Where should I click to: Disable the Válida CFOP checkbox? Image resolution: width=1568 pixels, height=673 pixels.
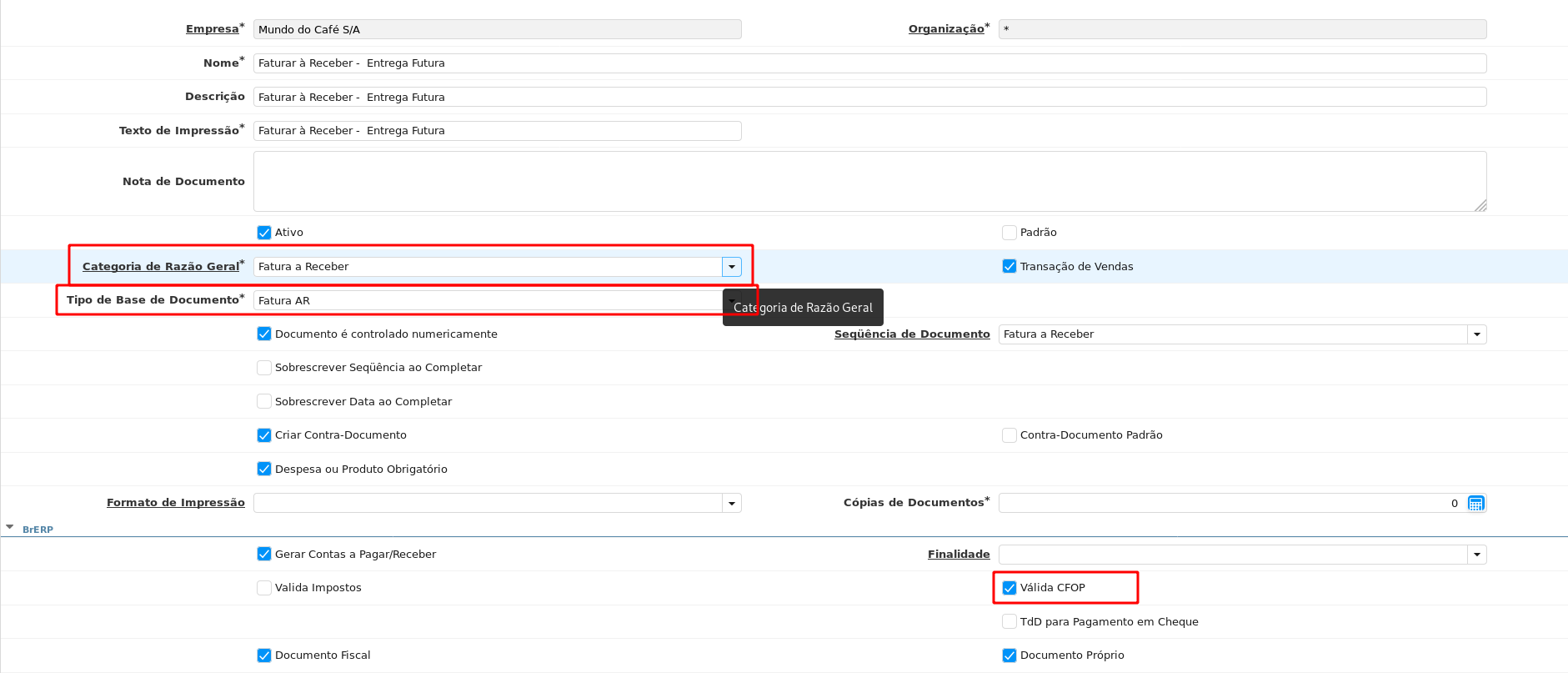[x=1009, y=588]
